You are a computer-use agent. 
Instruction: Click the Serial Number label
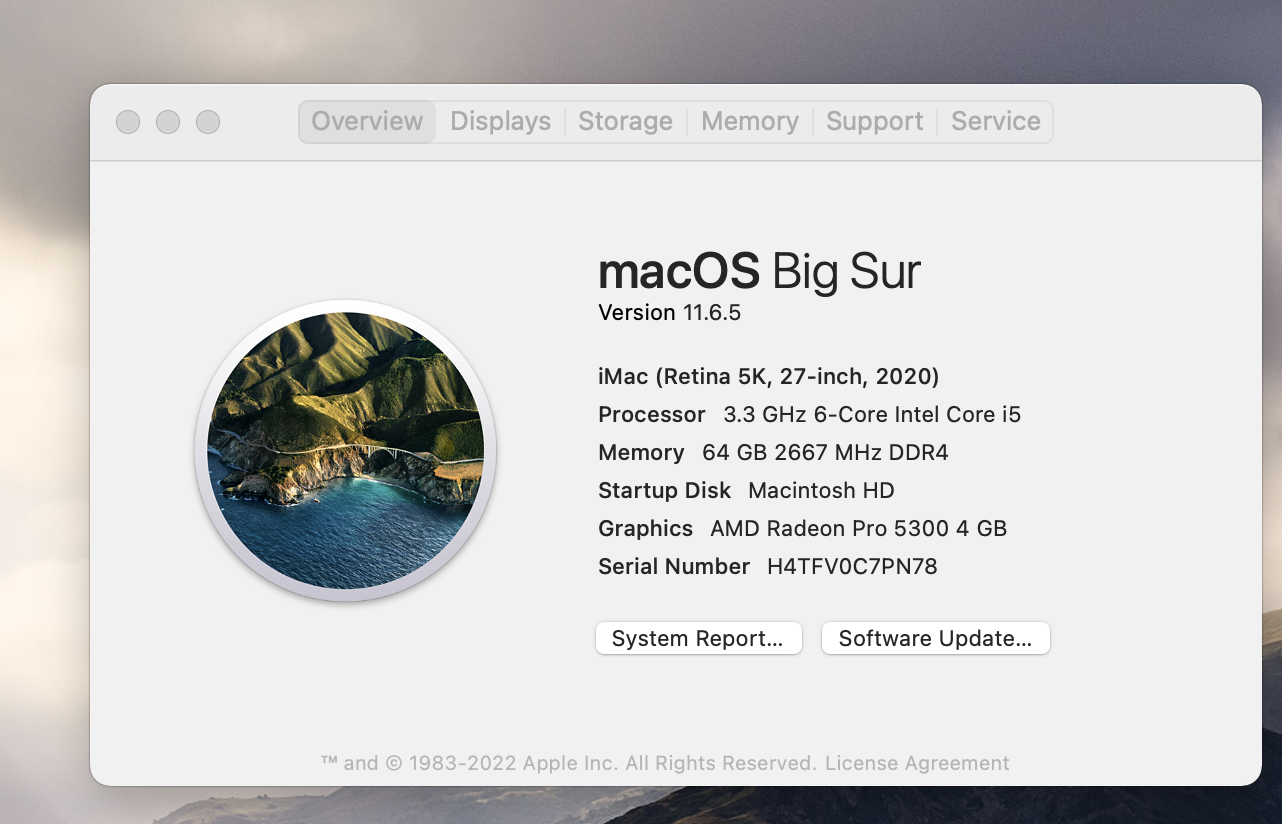pyautogui.click(x=674, y=566)
